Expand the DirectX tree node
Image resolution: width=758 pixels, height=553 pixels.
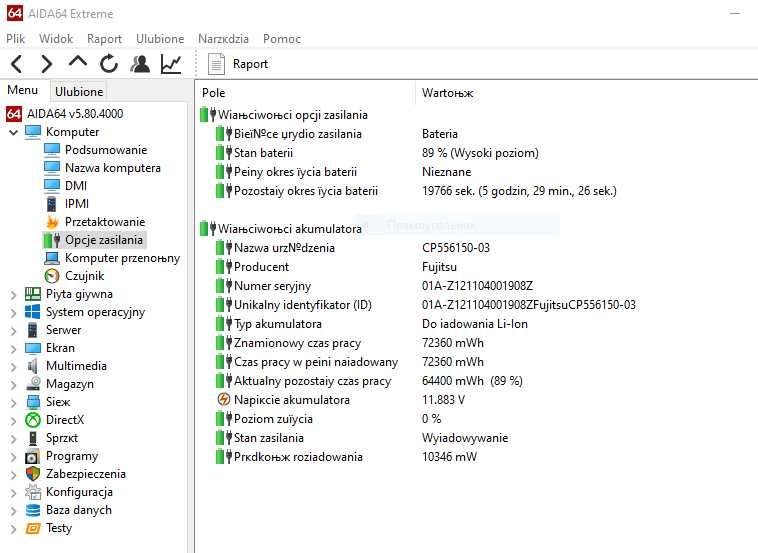point(14,421)
